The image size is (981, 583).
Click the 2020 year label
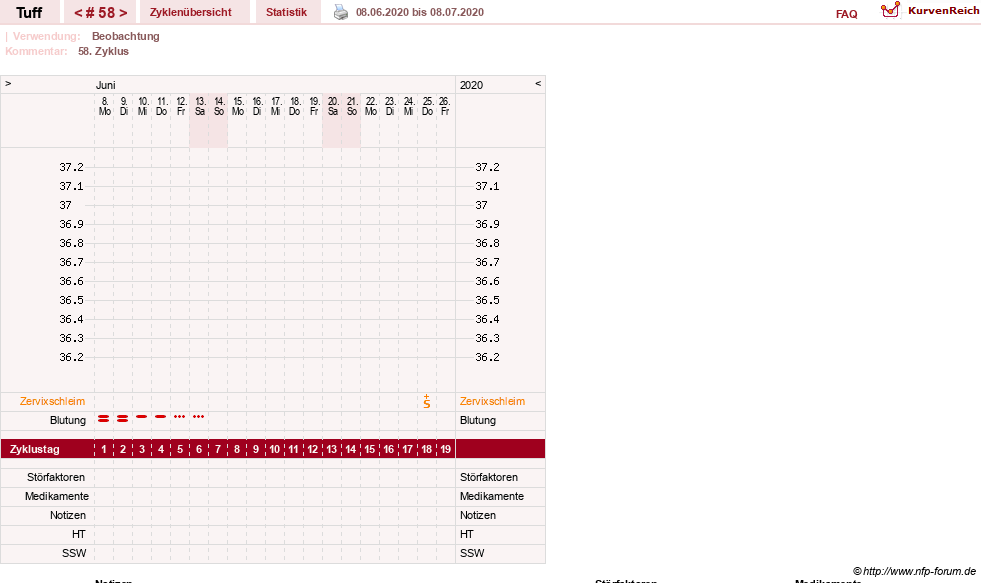(x=471, y=85)
